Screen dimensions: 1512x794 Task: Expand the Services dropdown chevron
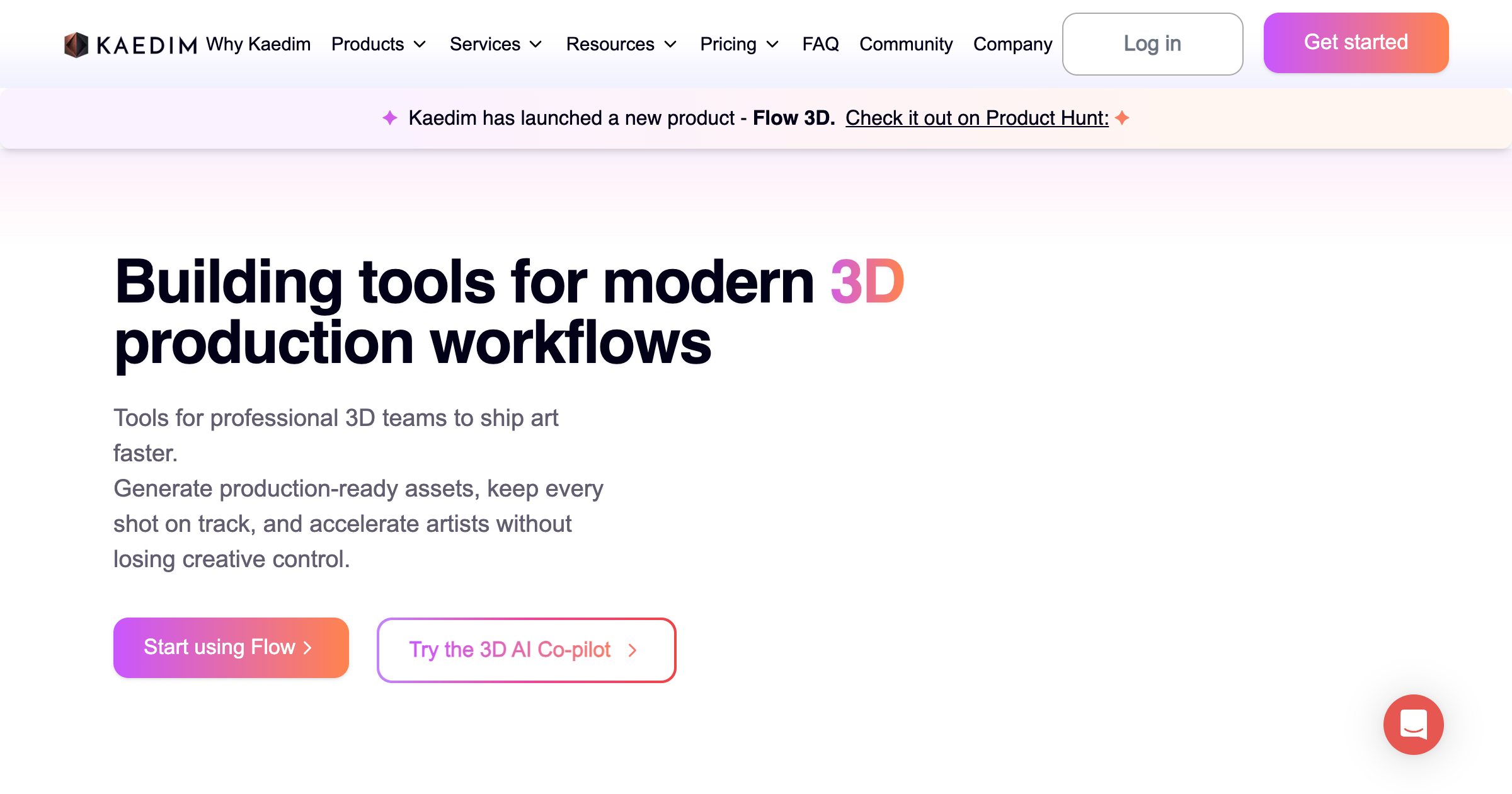click(535, 45)
